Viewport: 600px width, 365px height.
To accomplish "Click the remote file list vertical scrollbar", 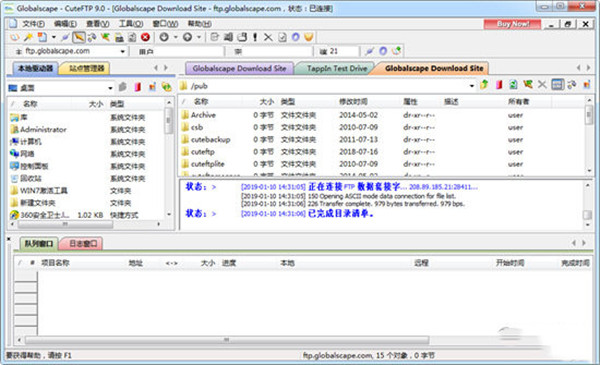I will 589,115.
